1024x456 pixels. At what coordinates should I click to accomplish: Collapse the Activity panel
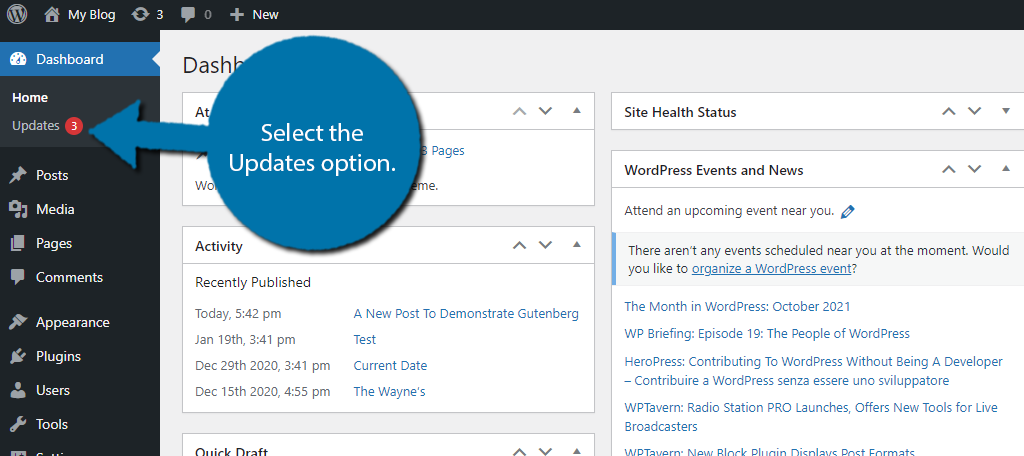coord(576,244)
